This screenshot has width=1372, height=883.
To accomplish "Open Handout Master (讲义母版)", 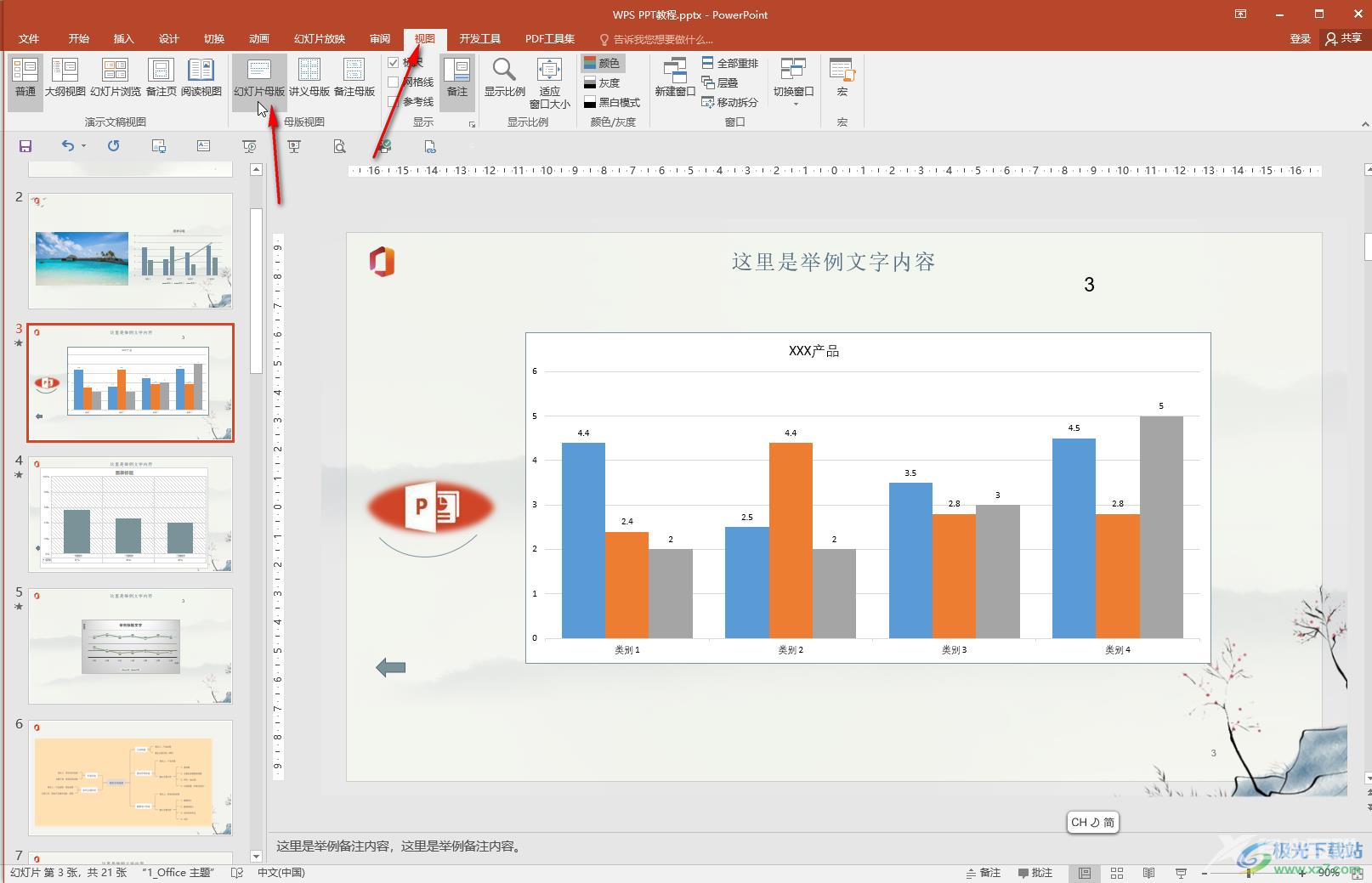I will [309, 78].
